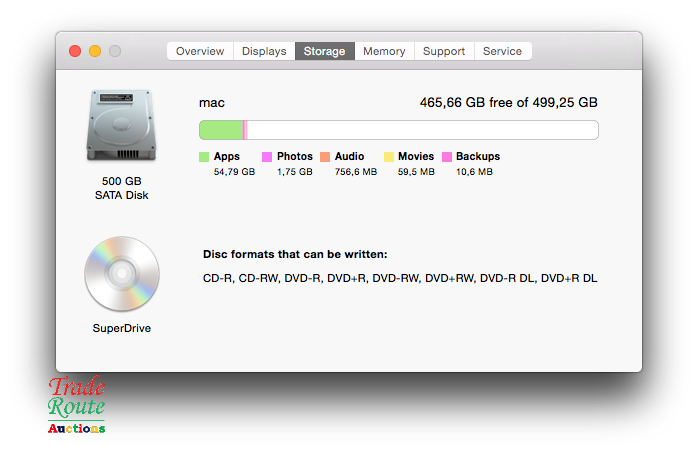Image resolution: width=698 pixels, height=452 pixels.
Task: Open the Support tab
Action: coord(444,51)
